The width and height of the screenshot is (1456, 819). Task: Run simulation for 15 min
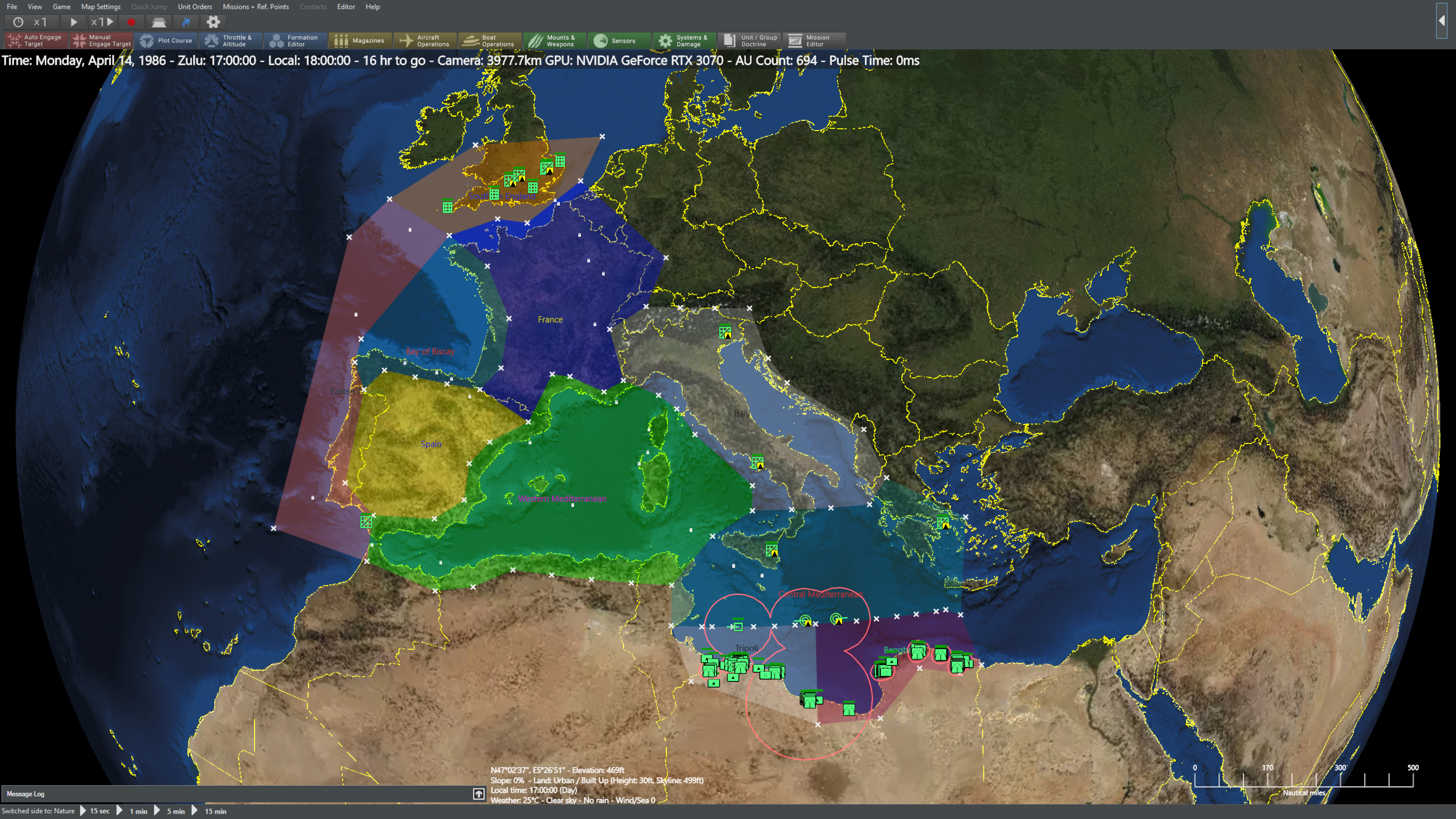pyautogui.click(x=209, y=811)
